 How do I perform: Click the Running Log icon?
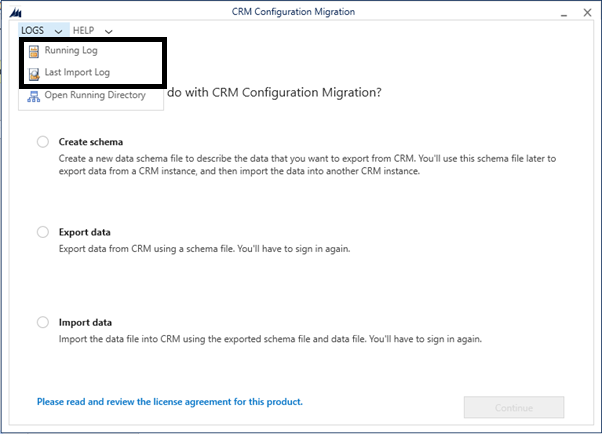[34, 51]
